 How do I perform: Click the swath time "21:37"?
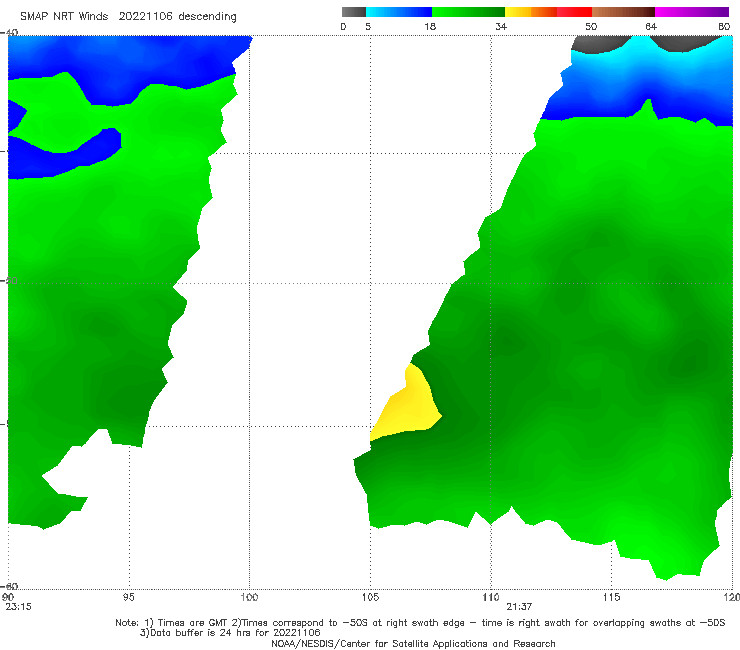tap(519, 607)
